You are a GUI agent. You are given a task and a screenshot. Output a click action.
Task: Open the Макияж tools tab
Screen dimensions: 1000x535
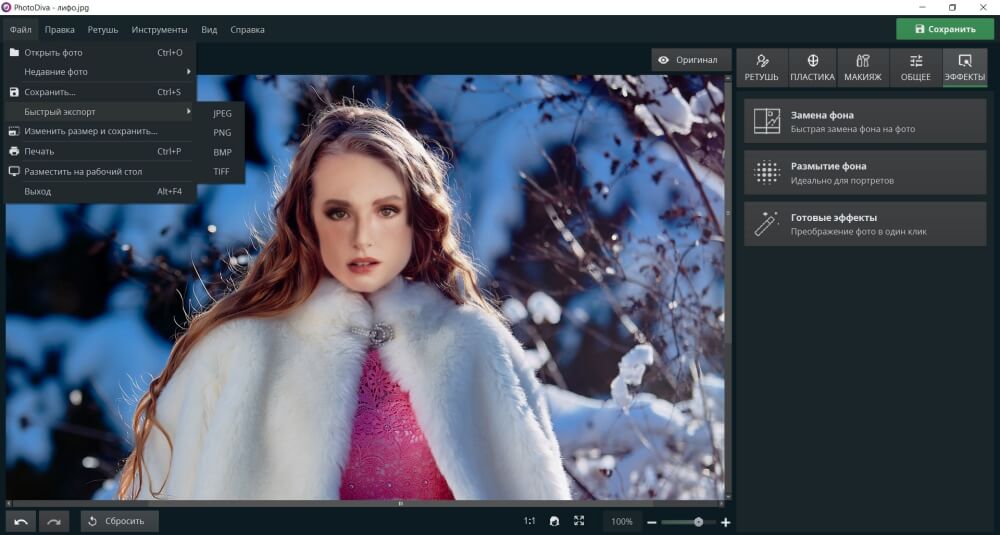[862, 67]
